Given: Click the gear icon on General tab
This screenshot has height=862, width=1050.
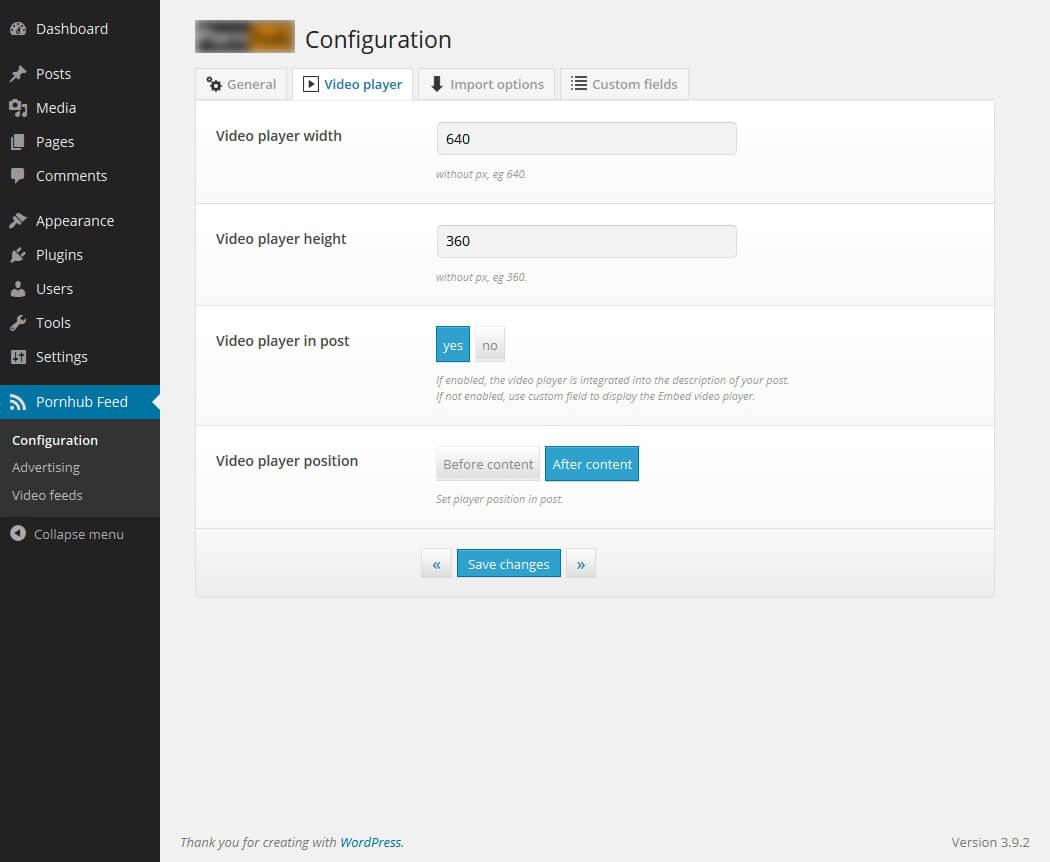Looking at the screenshot, I should coord(214,84).
